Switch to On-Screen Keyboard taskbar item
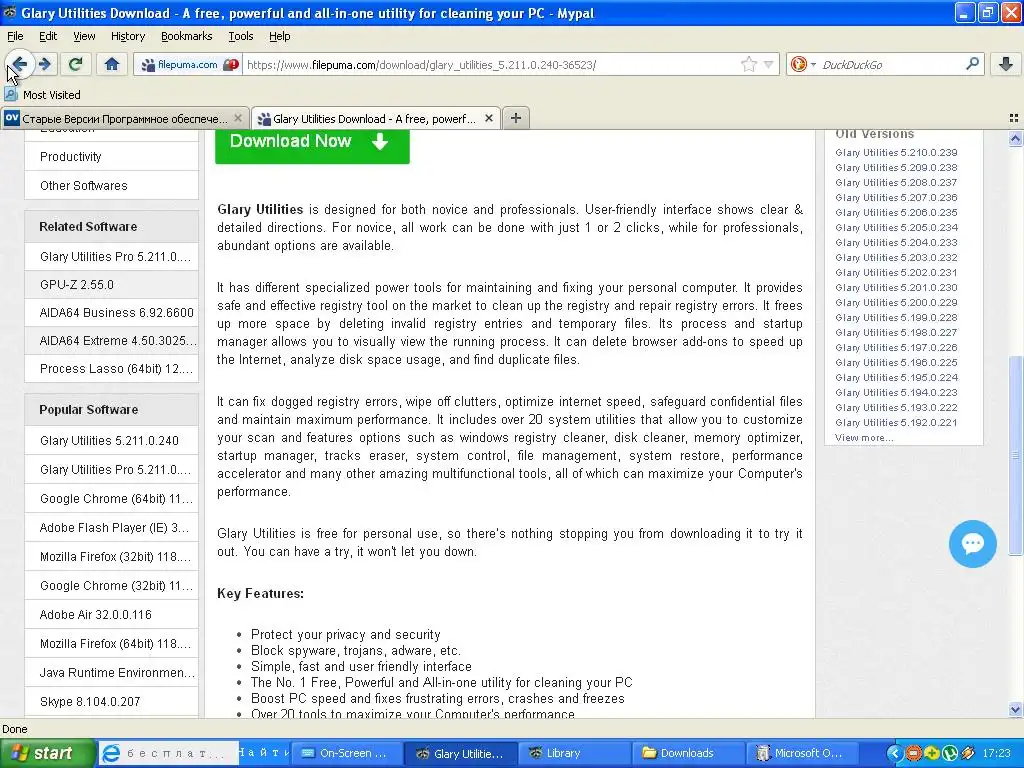This screenshot has width=1024, height=768. [345, 754]
